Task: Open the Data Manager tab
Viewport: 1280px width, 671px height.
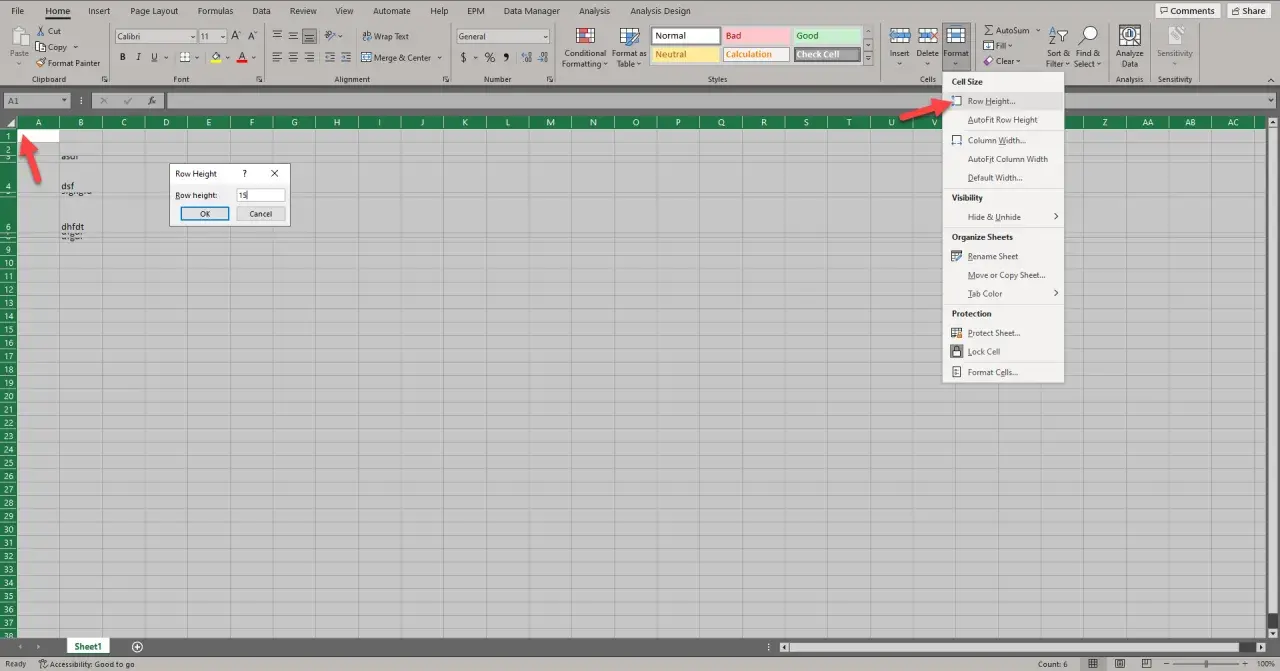Action: coord(531,11)
